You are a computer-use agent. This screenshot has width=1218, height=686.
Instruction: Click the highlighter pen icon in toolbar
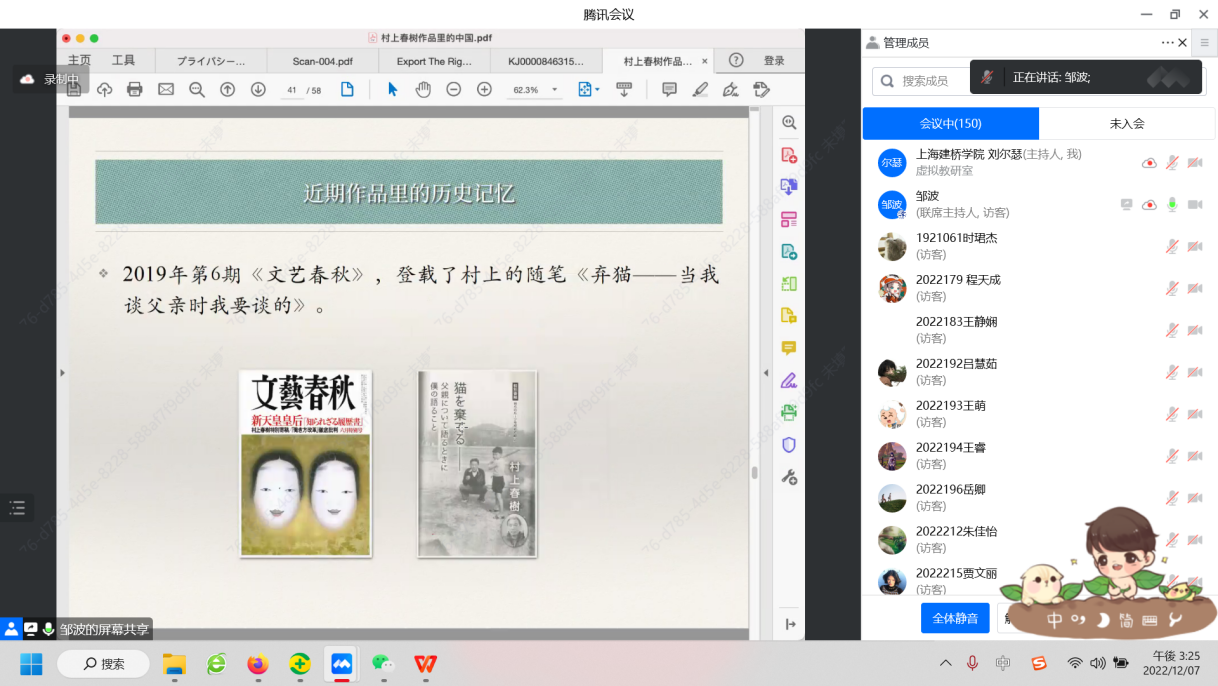tap(700, 90)
